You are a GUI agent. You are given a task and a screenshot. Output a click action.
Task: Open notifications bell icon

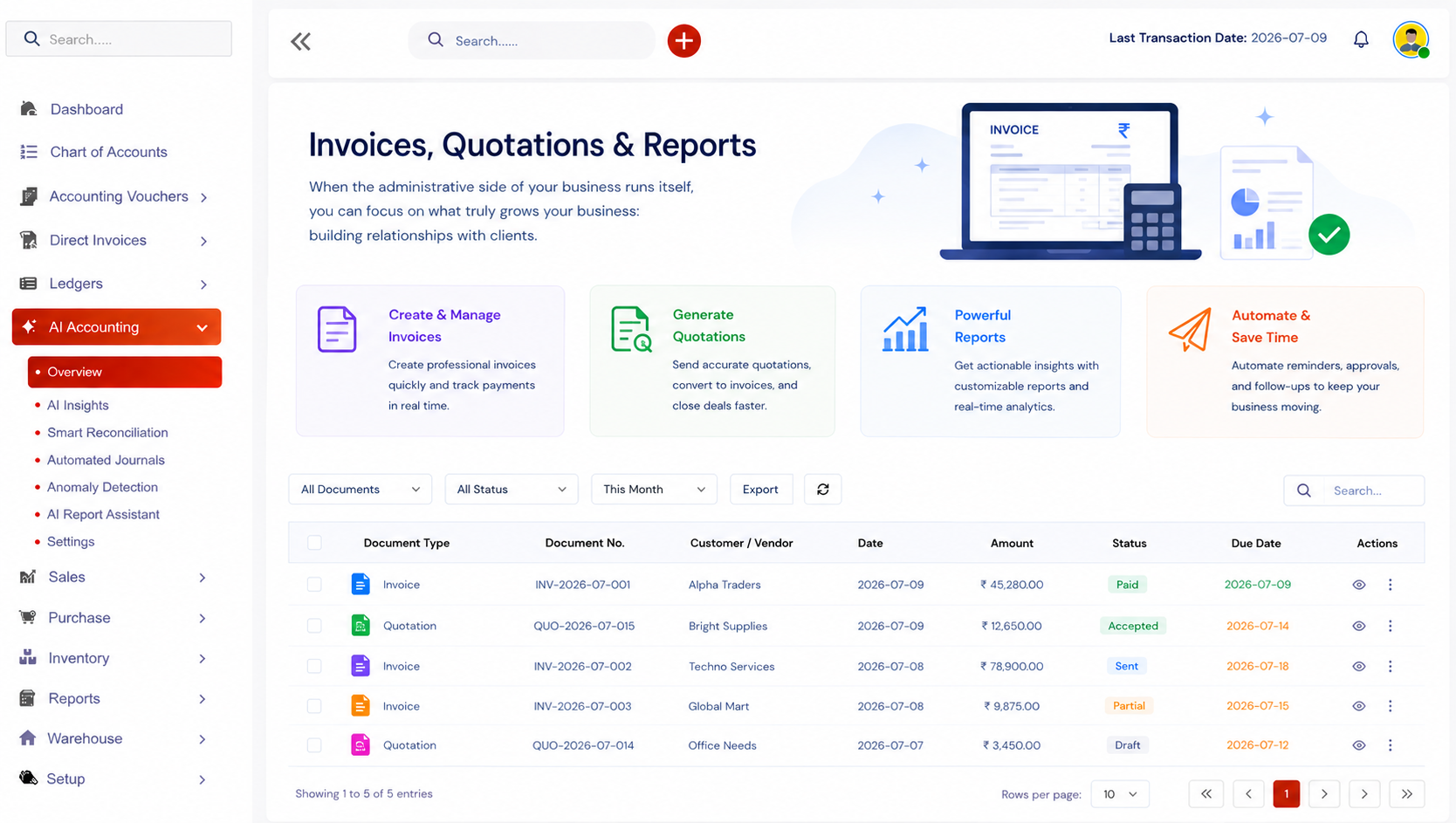1361,39
